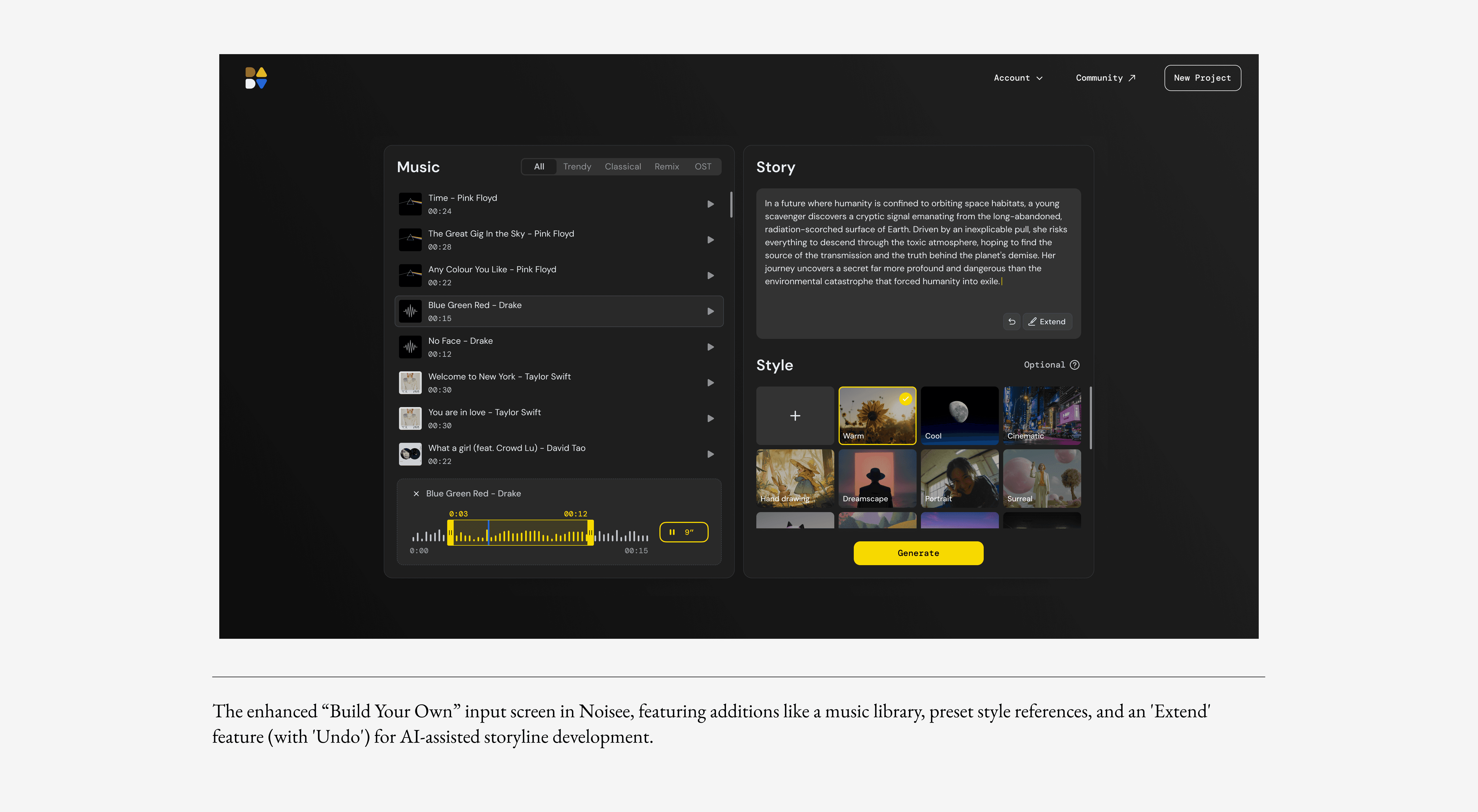Play What a girl - David Tao
Viewport: 1478px width, 812px height.
click(710, 454)
